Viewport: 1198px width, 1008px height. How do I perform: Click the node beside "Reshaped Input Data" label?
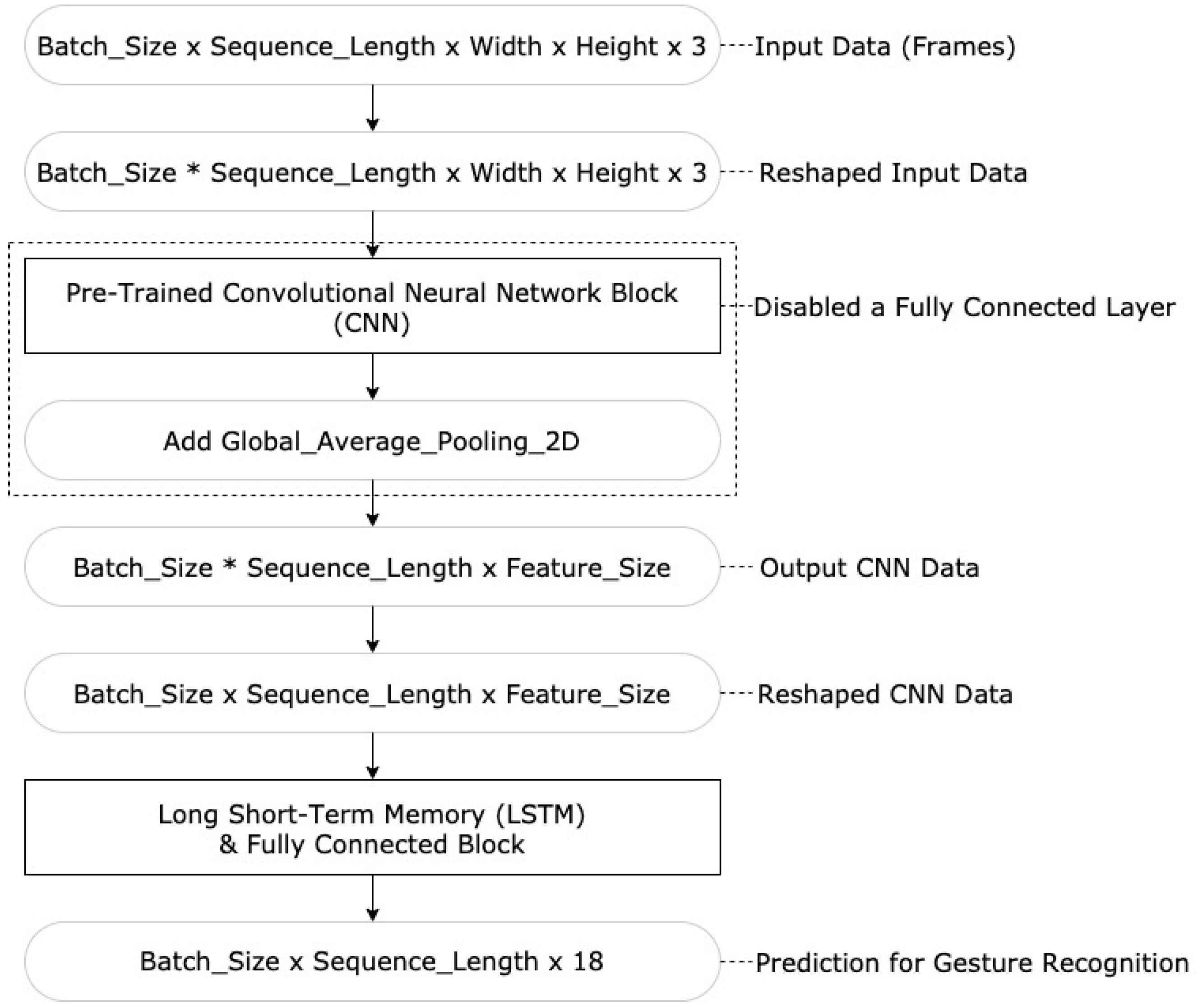tap(372, 172)
